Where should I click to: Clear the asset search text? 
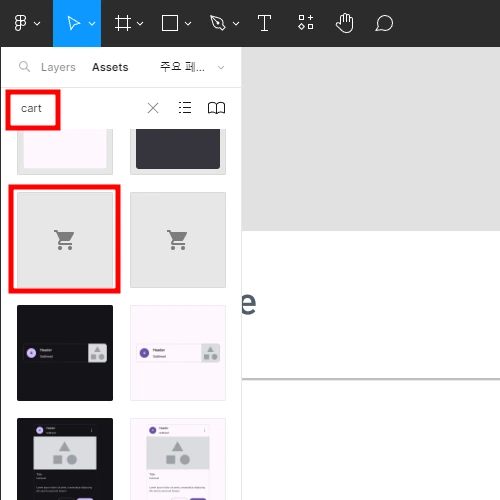point(153,108)
